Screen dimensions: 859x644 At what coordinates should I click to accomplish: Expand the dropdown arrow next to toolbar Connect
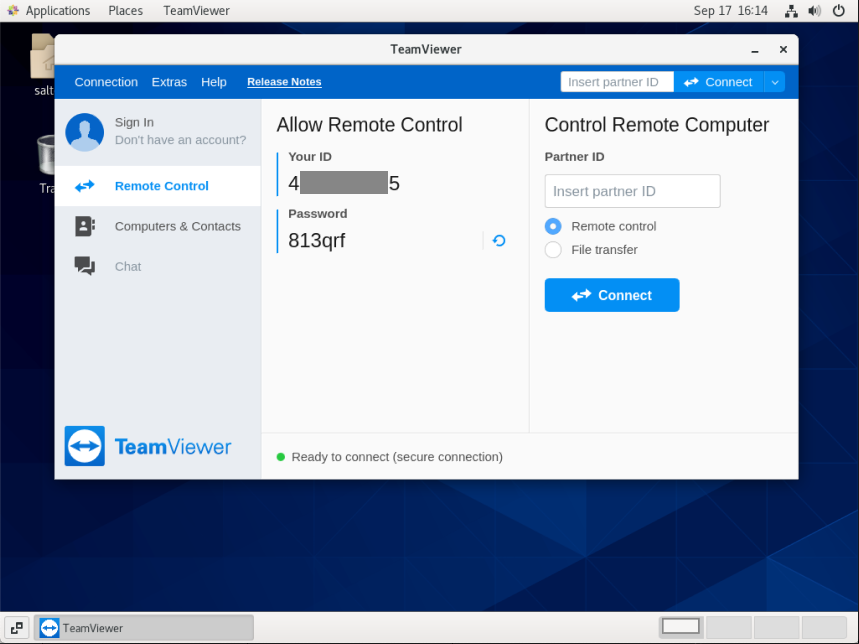pyautogui.click(x=775, y=82)
